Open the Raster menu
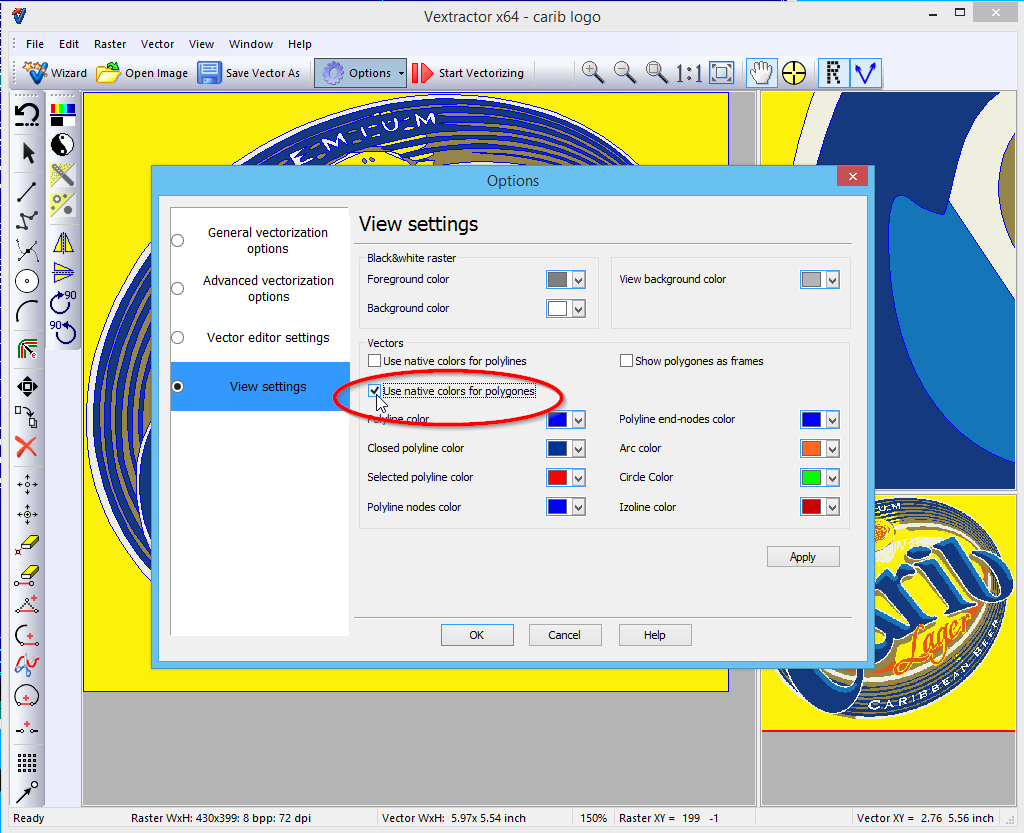 coord(110,44)
